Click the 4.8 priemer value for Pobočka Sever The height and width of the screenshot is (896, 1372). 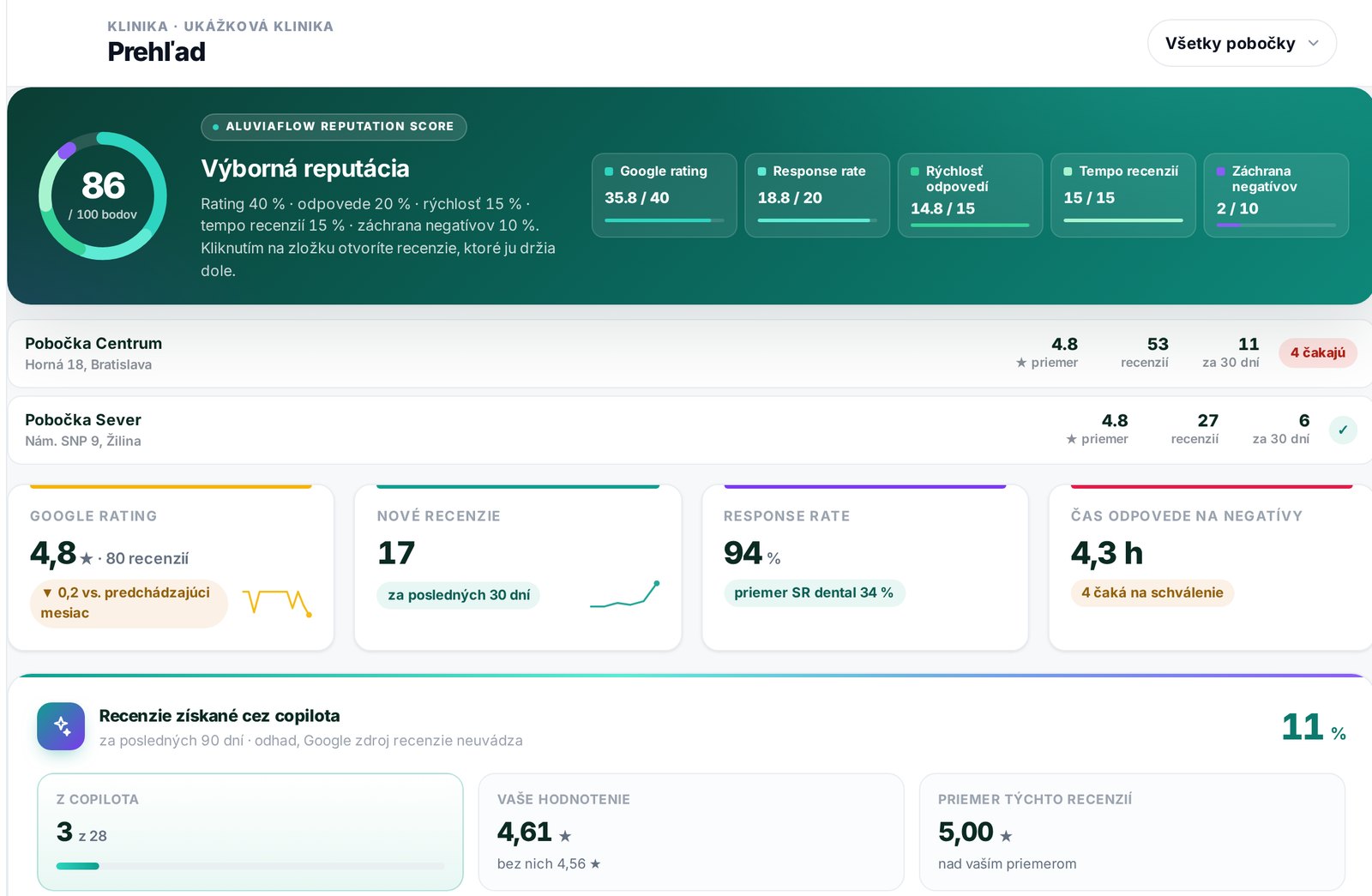1097,429
